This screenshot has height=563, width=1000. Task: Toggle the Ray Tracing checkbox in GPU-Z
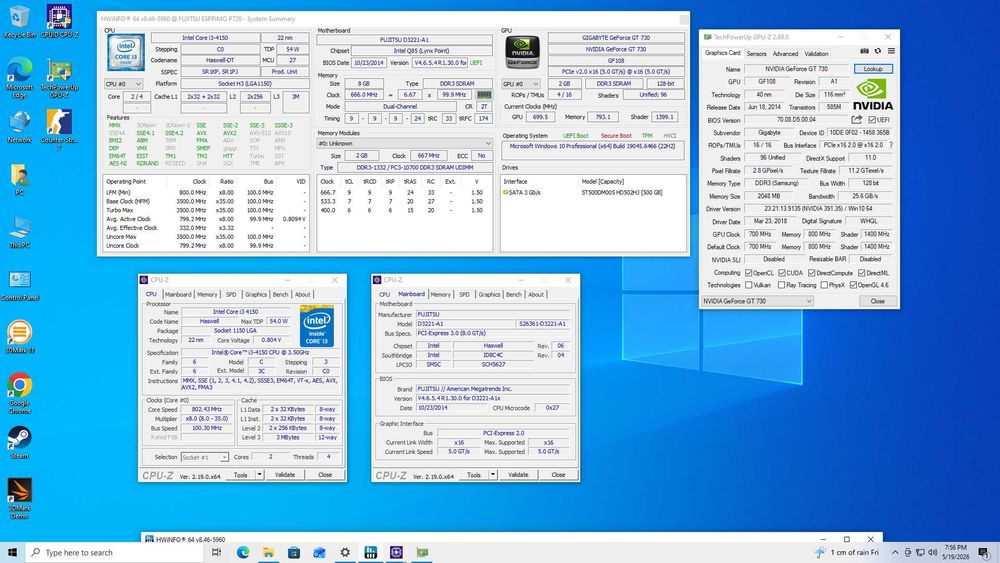tap(782, 285)
